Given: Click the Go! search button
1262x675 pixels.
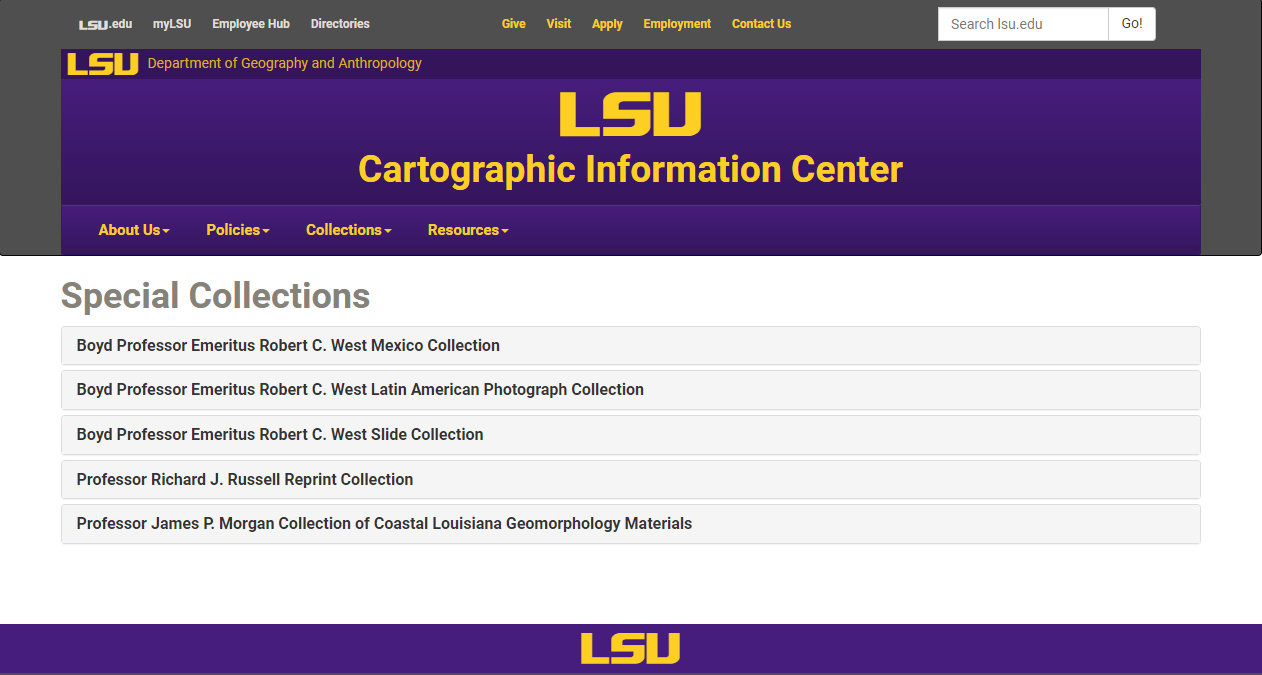Looking at the screenshot, I should pos(1132,24).
